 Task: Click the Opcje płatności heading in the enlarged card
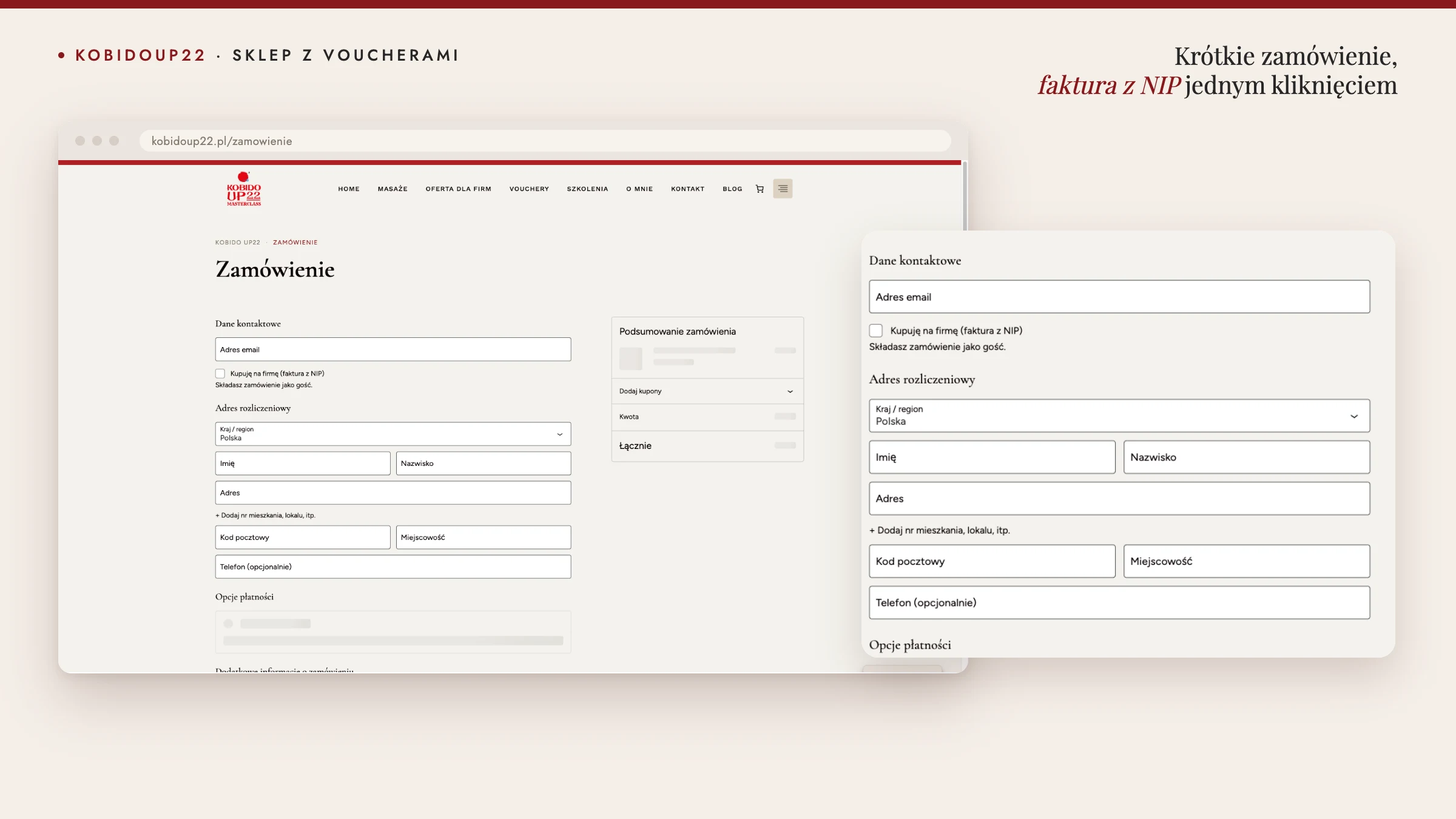pos(910,645)
